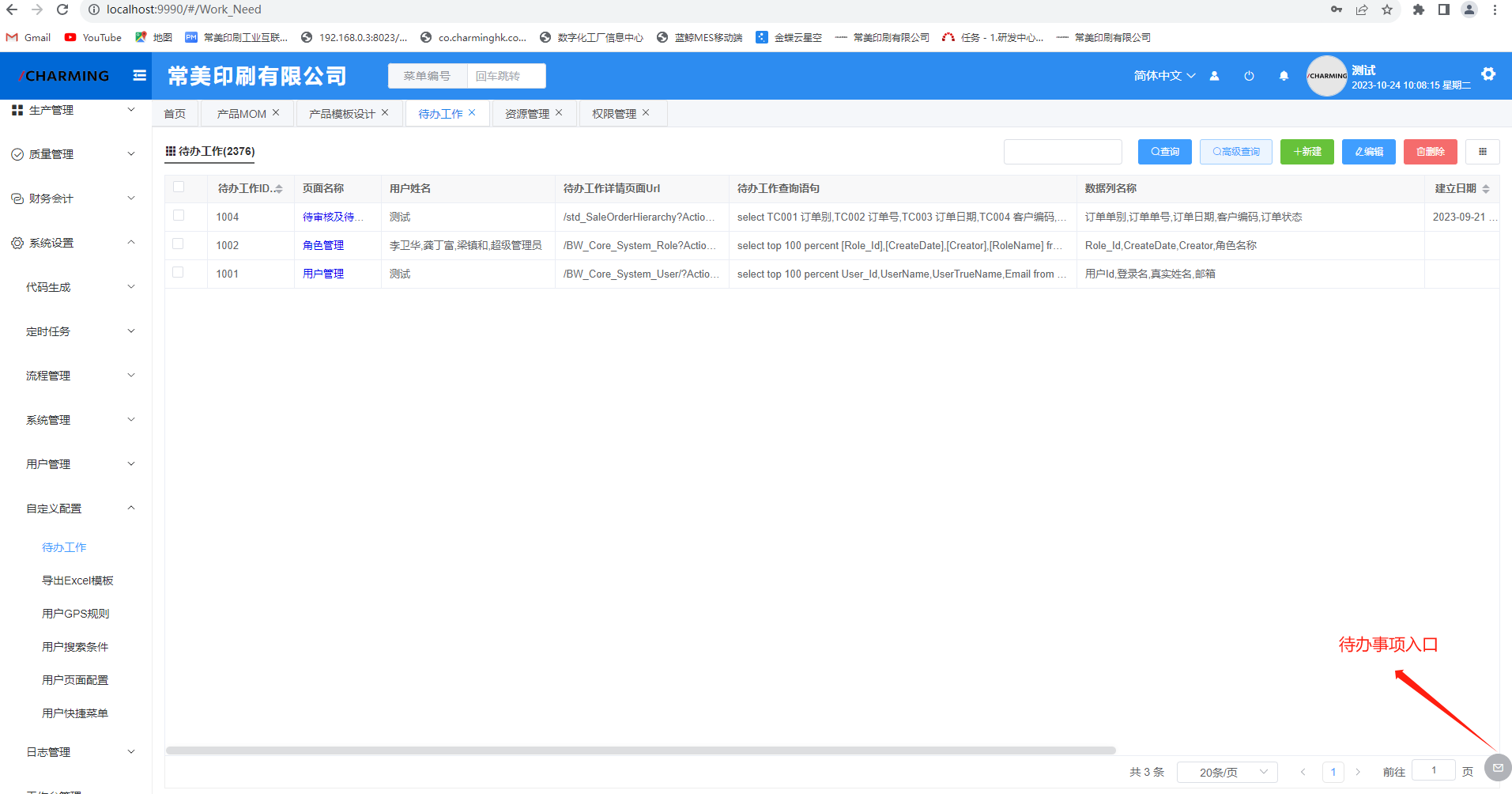Expand the 生产管理 sidebar menu
This screenshot has height=794, width=1512.
click(x=76, y=110)
